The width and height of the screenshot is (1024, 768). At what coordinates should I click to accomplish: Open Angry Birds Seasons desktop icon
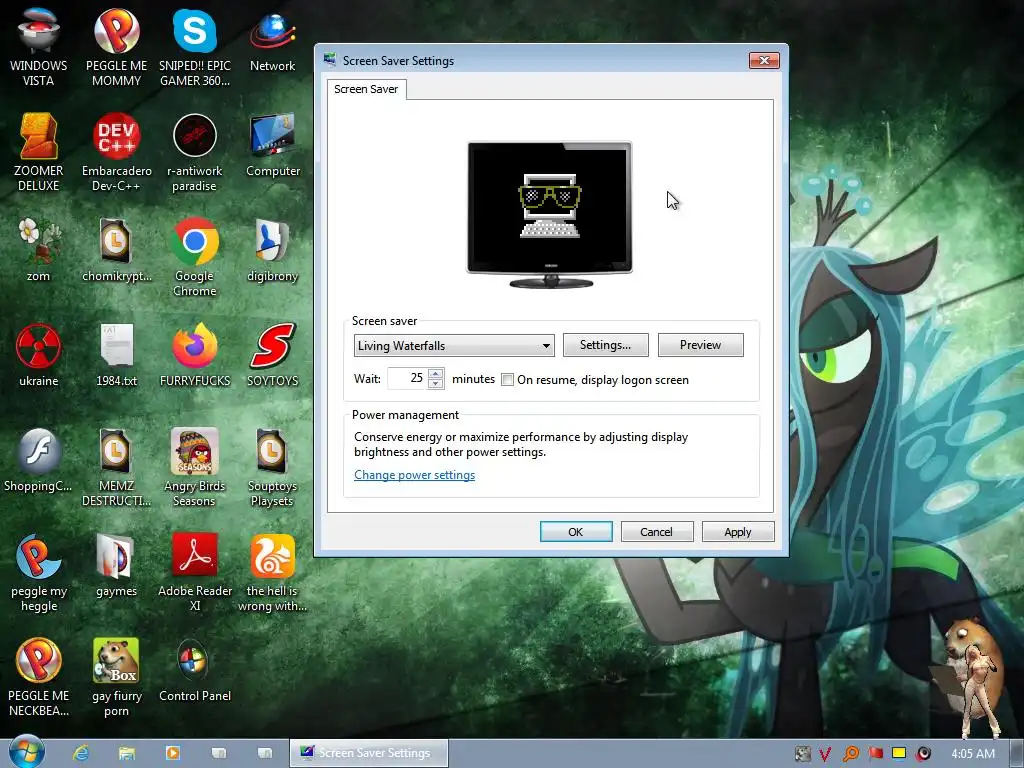tap(195, 467)
